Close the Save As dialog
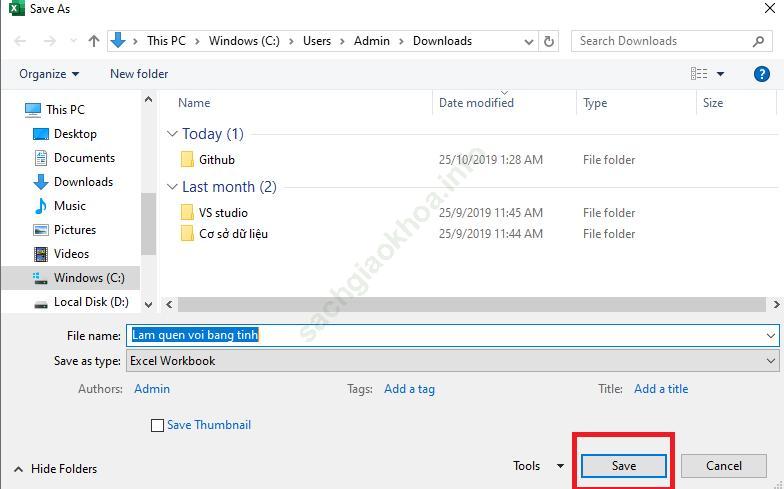The image size is (784, 489). [x=770, y=8]
